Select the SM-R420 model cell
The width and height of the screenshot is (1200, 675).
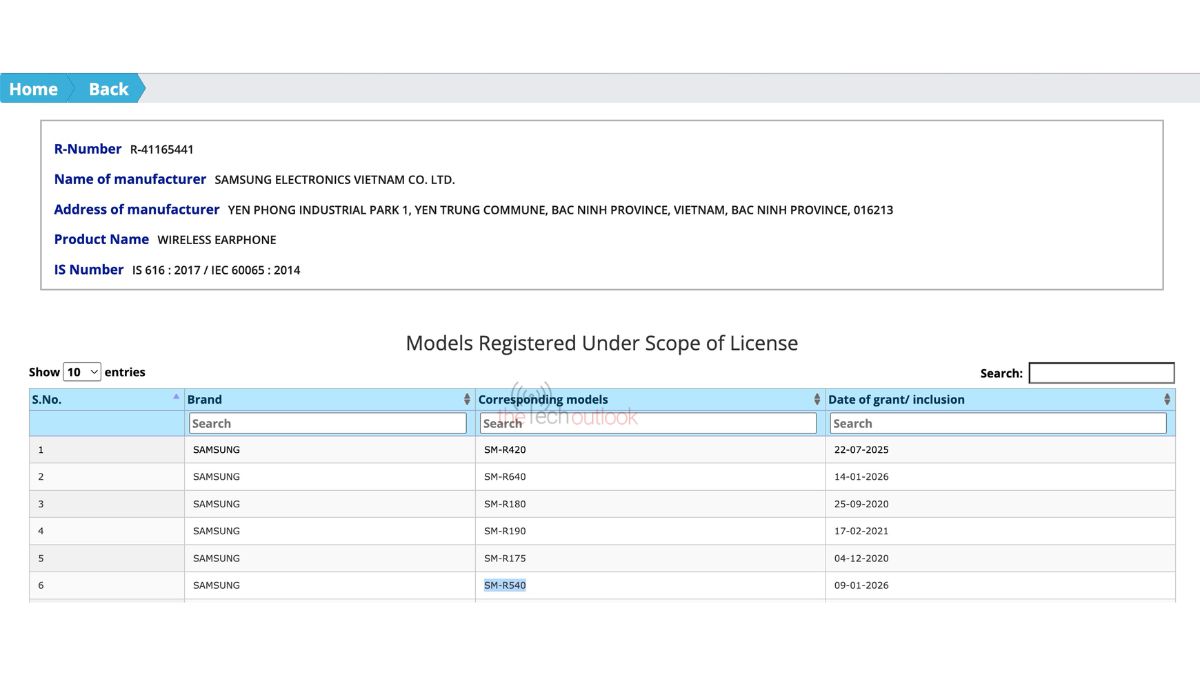tap(505, 450)
